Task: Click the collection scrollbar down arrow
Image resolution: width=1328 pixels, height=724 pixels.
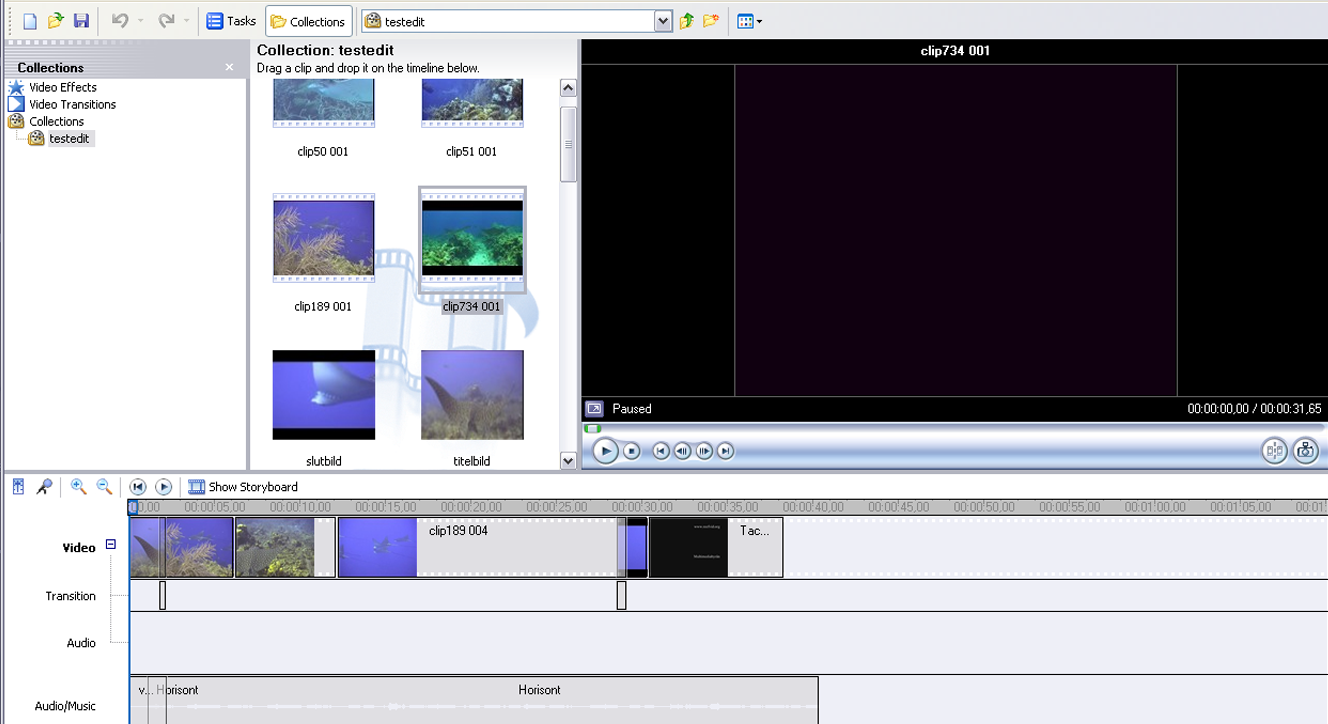Action: coord(568,461)
